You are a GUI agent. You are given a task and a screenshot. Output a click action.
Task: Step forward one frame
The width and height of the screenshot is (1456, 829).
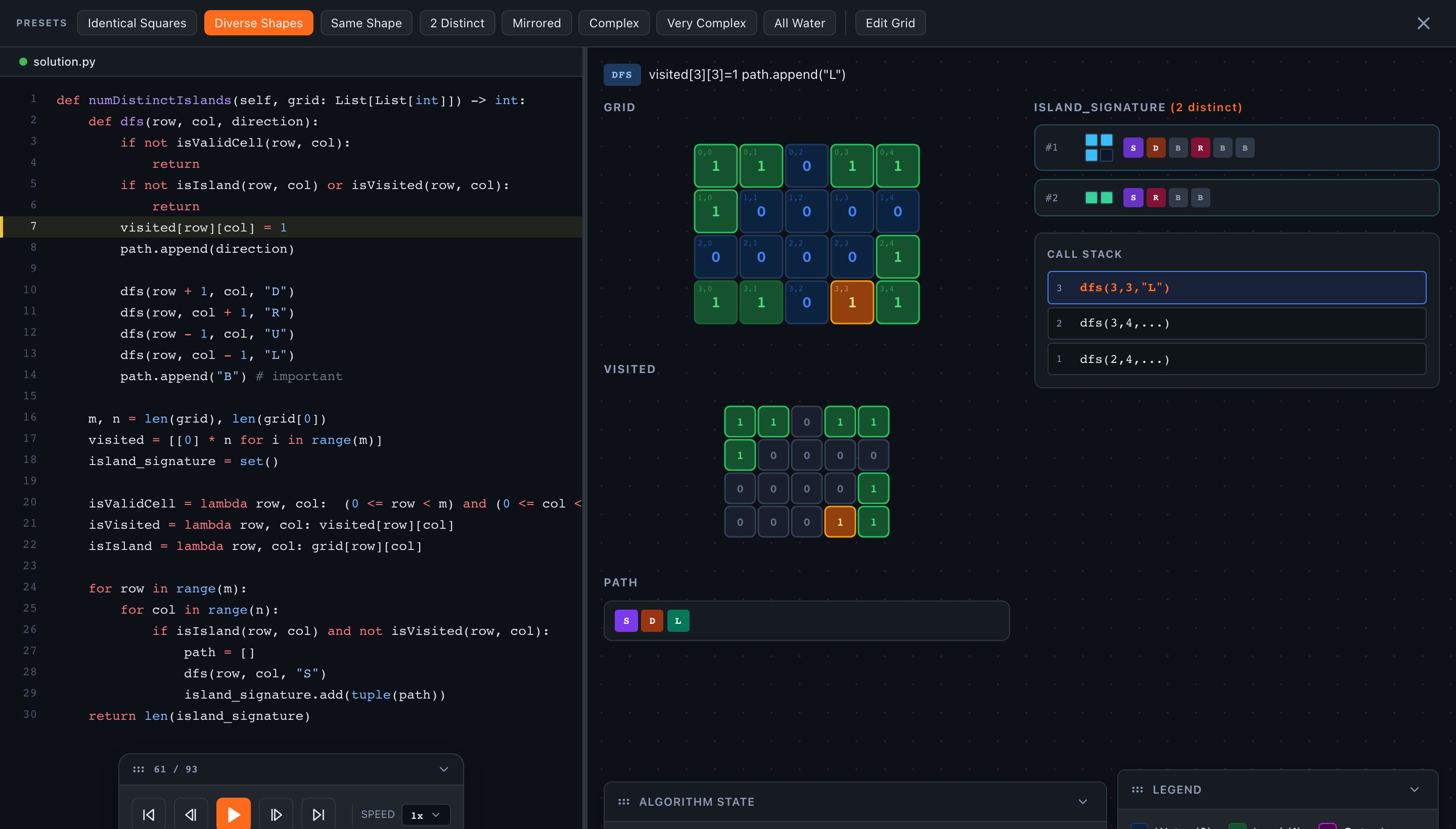click(x=276, y=814)
